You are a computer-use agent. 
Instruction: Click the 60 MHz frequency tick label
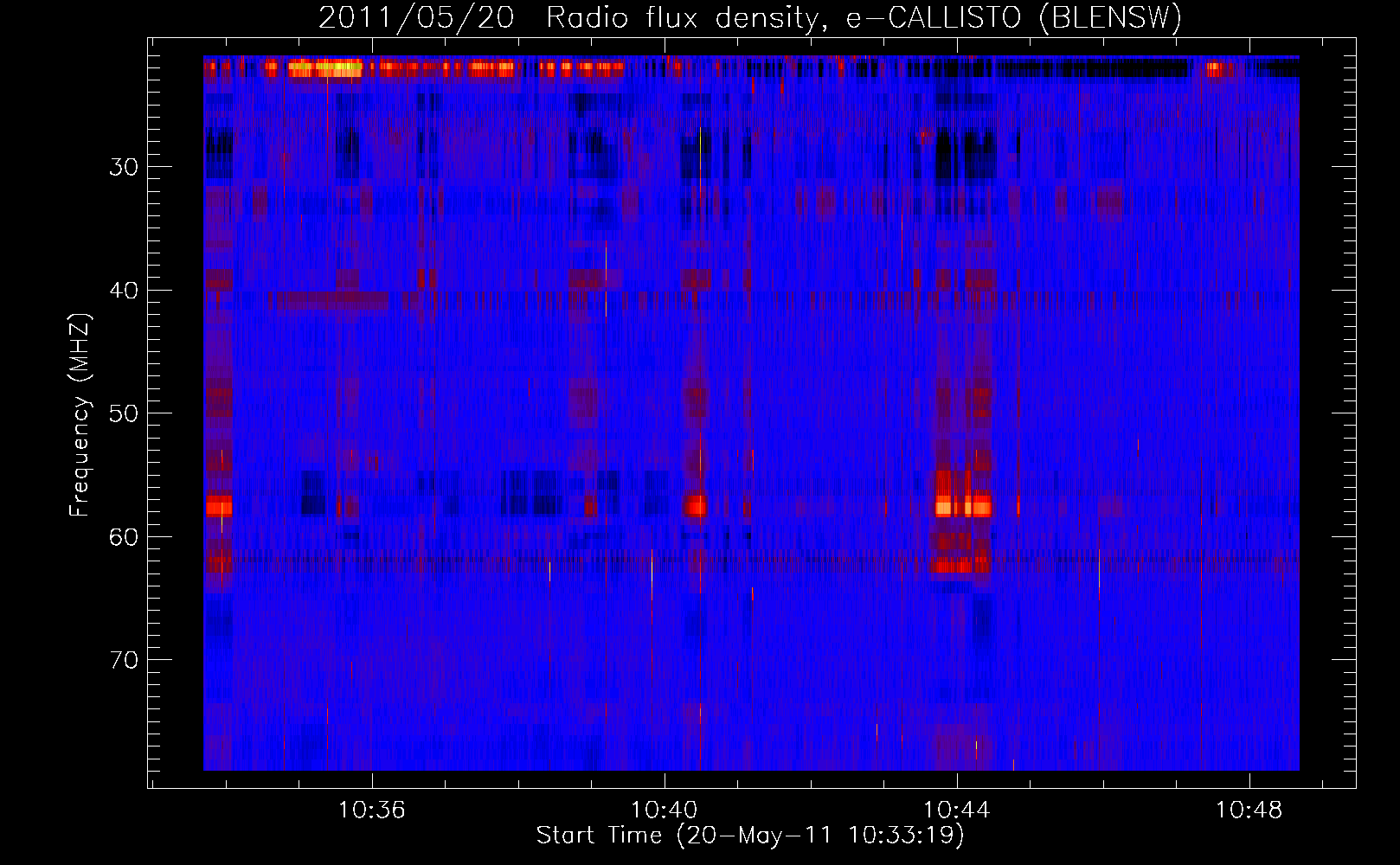tap(124, 537)
